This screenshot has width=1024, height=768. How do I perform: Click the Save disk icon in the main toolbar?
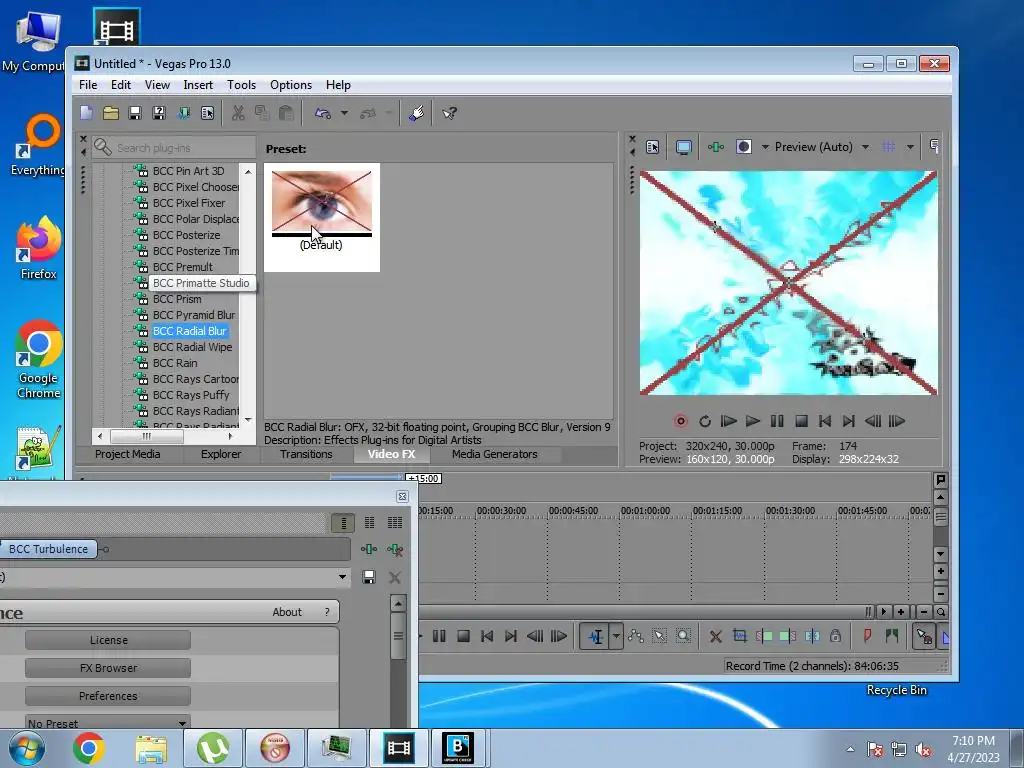tap(135, 113)
